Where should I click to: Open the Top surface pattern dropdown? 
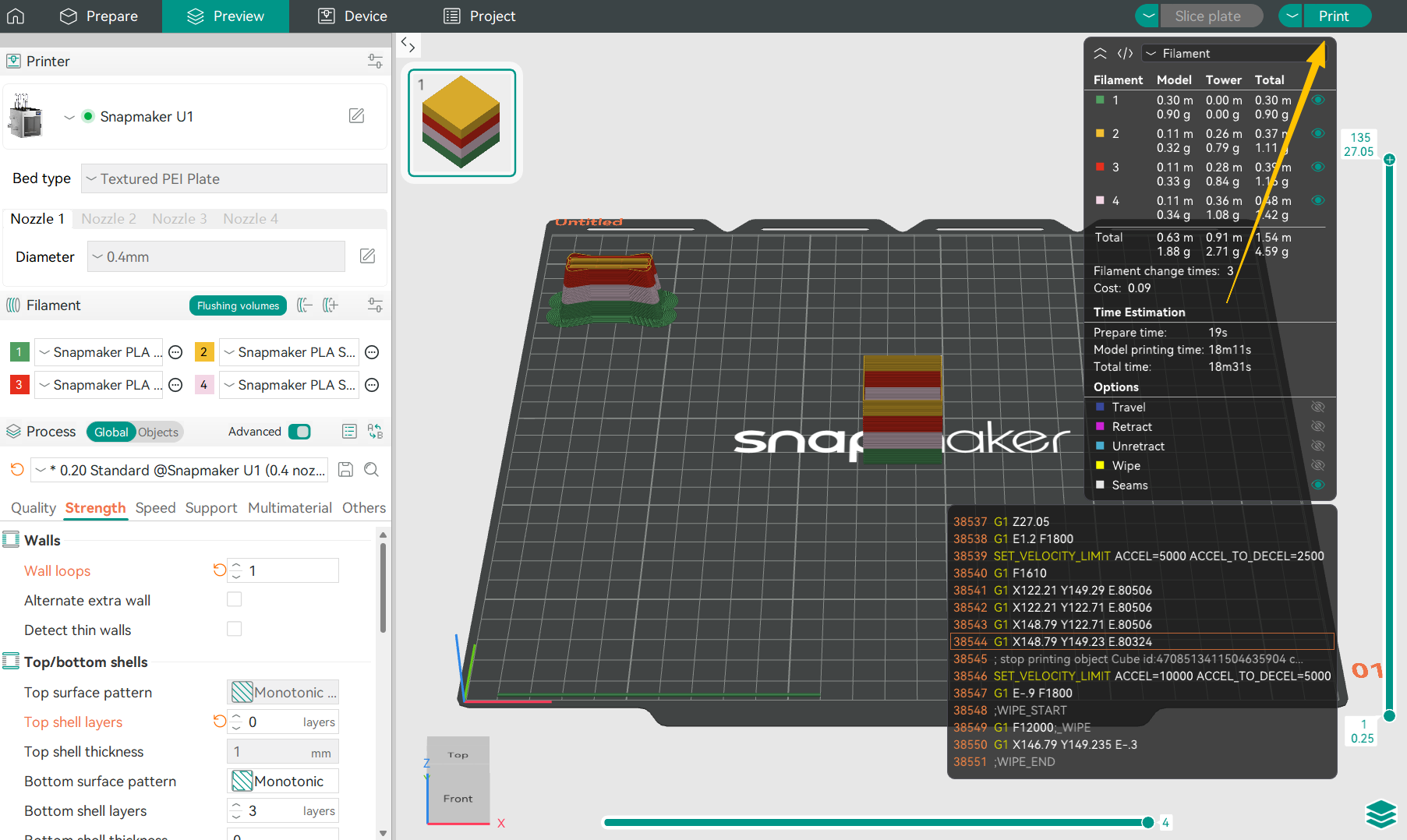coord(283,692)
